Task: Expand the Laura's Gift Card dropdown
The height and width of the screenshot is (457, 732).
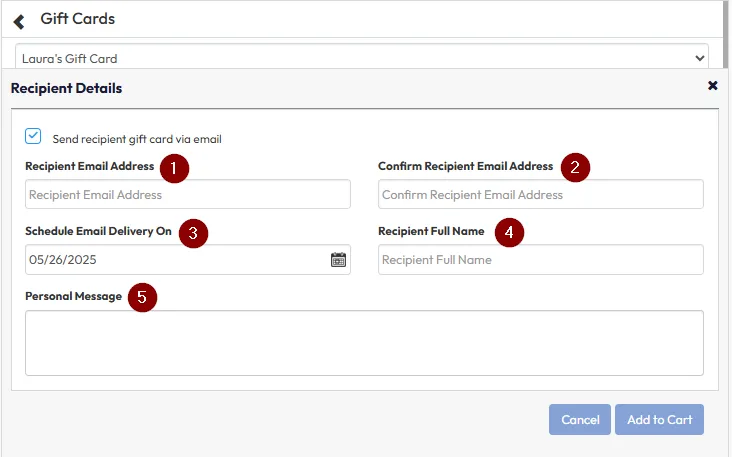Action: (361, 58)
